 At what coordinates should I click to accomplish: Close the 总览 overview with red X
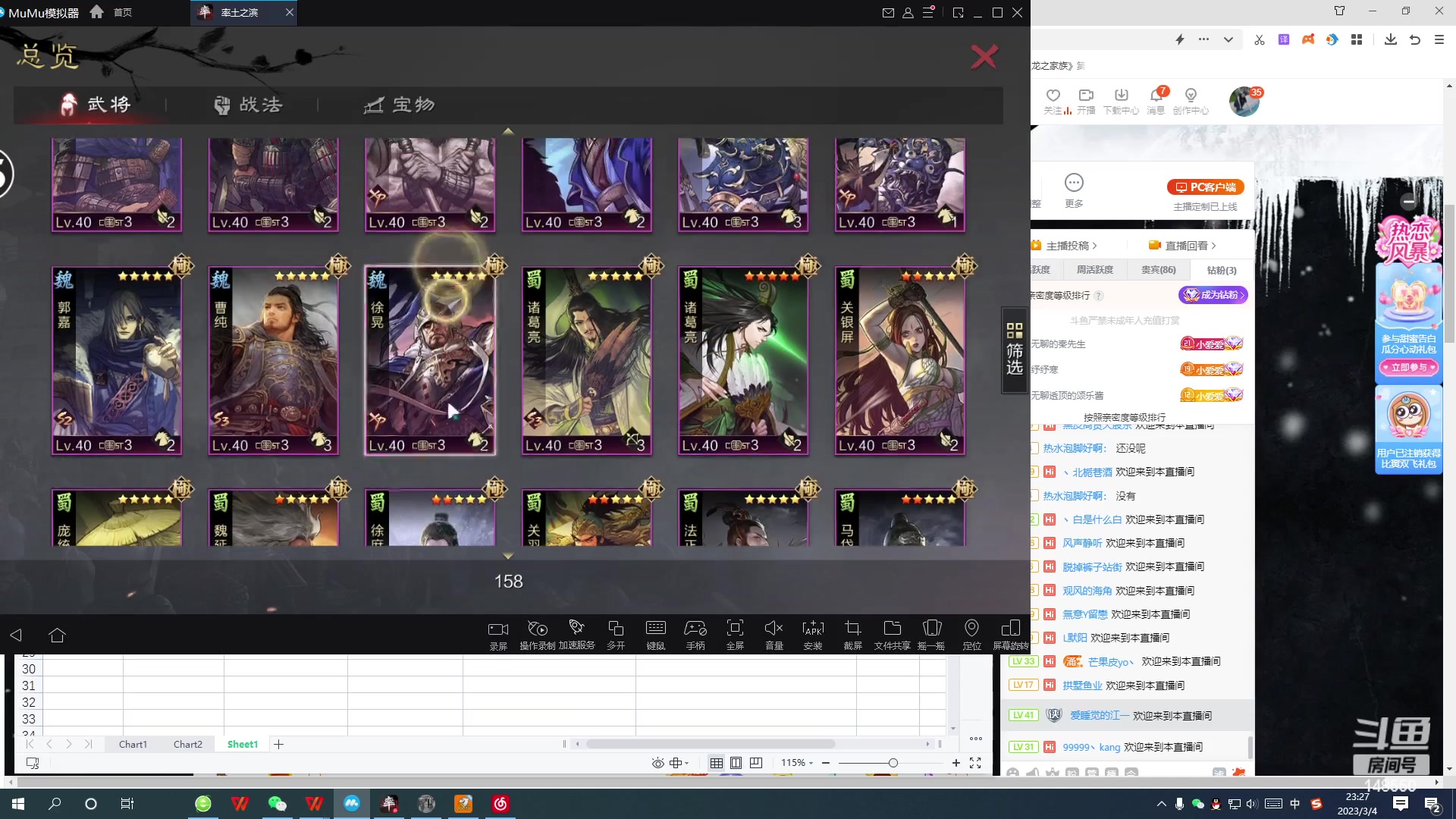[984, 57]
